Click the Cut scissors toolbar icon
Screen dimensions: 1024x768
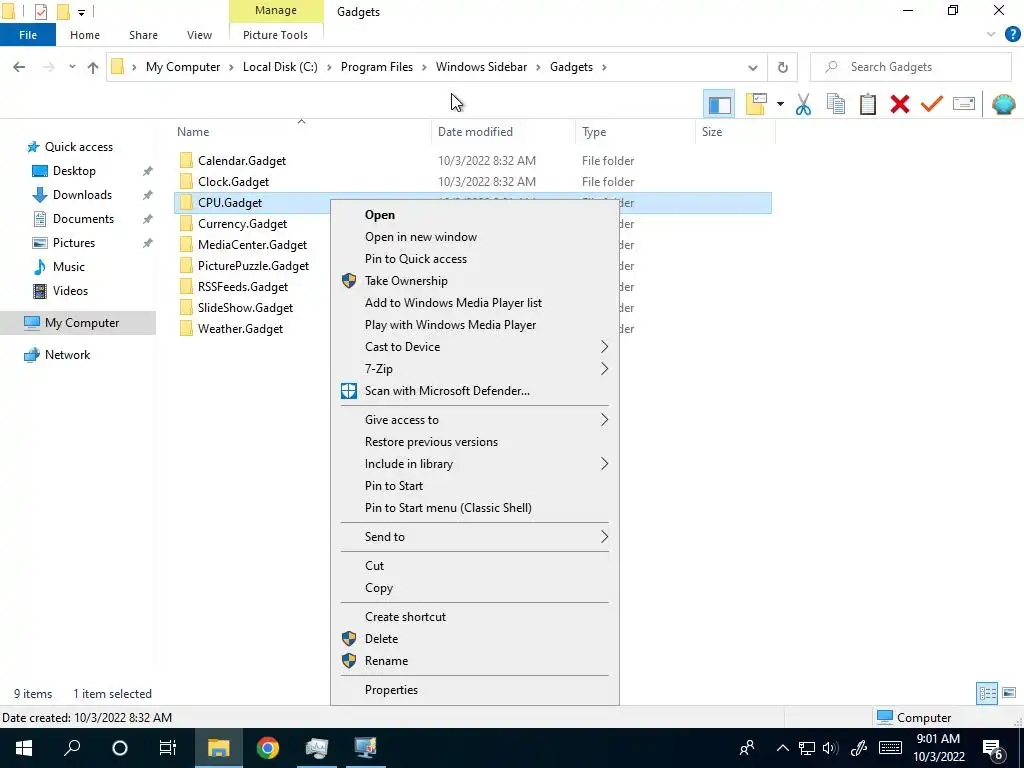[803, 104]
